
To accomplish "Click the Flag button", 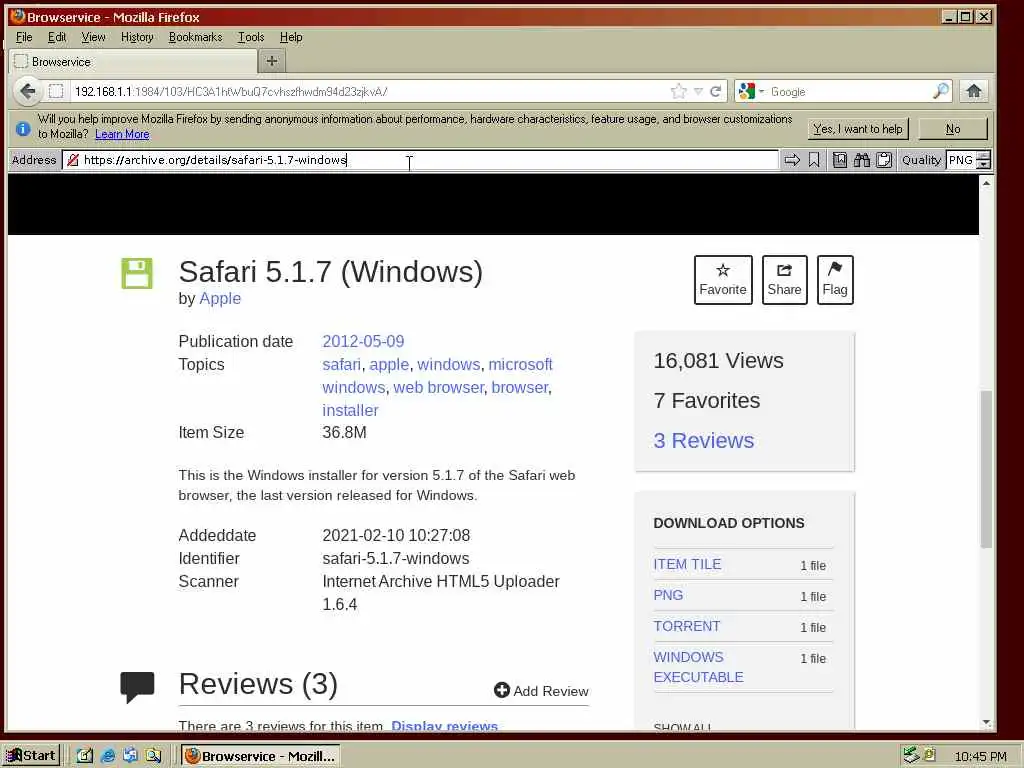I will click(x=835, y=280).
